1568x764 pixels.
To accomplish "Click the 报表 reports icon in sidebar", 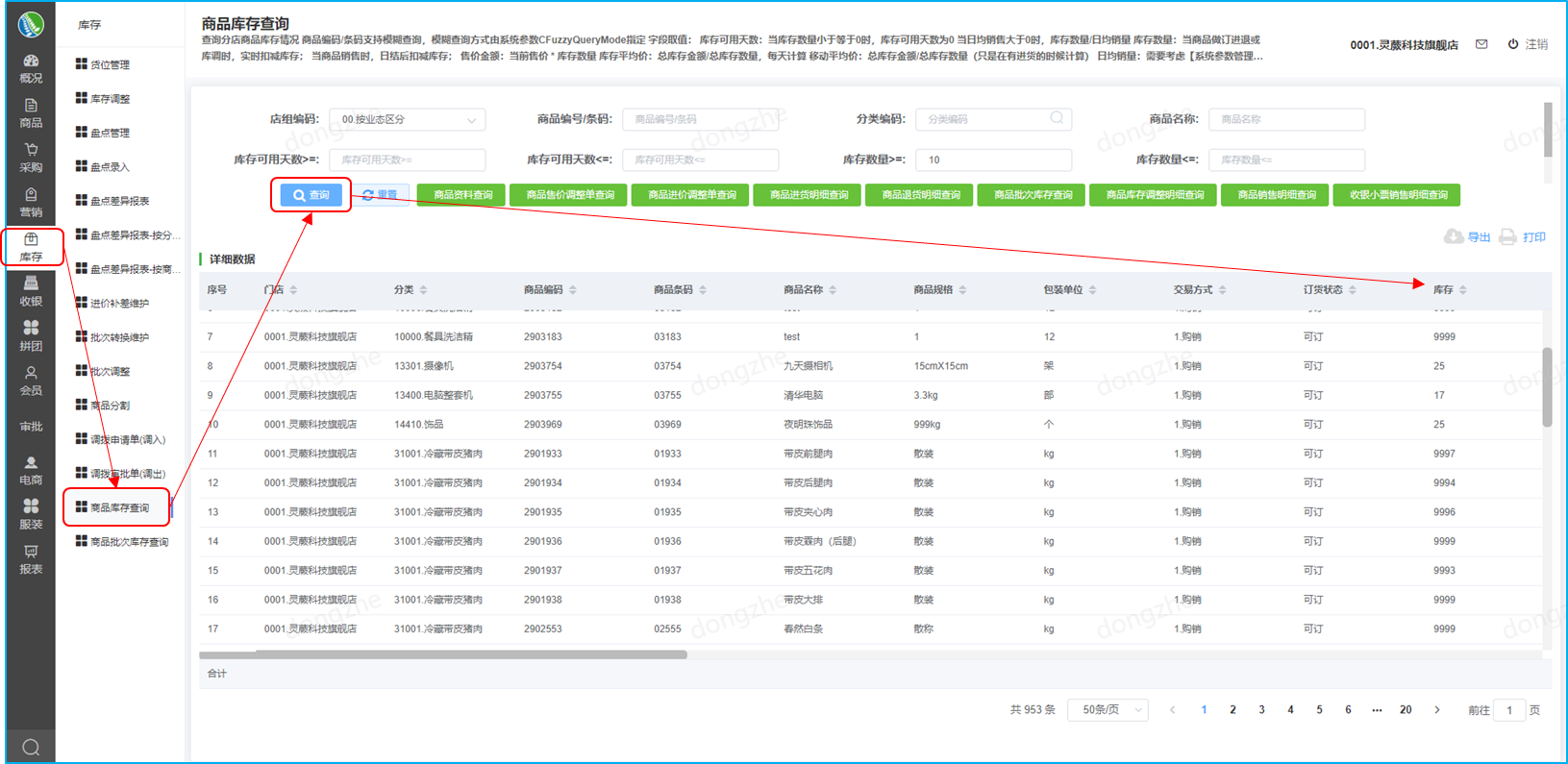I will coord(31,553).
